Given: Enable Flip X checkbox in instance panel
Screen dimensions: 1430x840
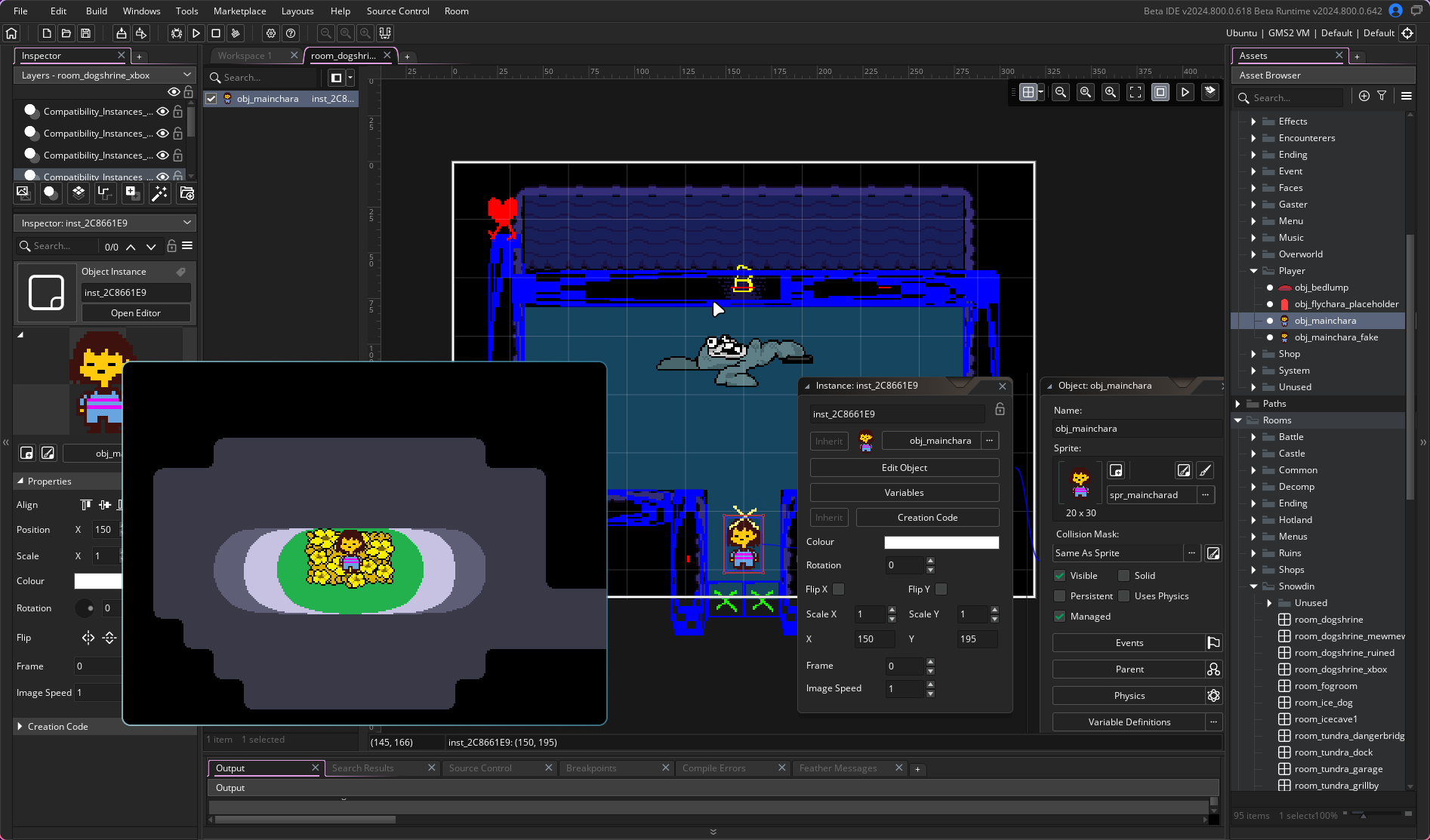Looking at the screenshot, I should pyautogui.click(x=839, y=589).
